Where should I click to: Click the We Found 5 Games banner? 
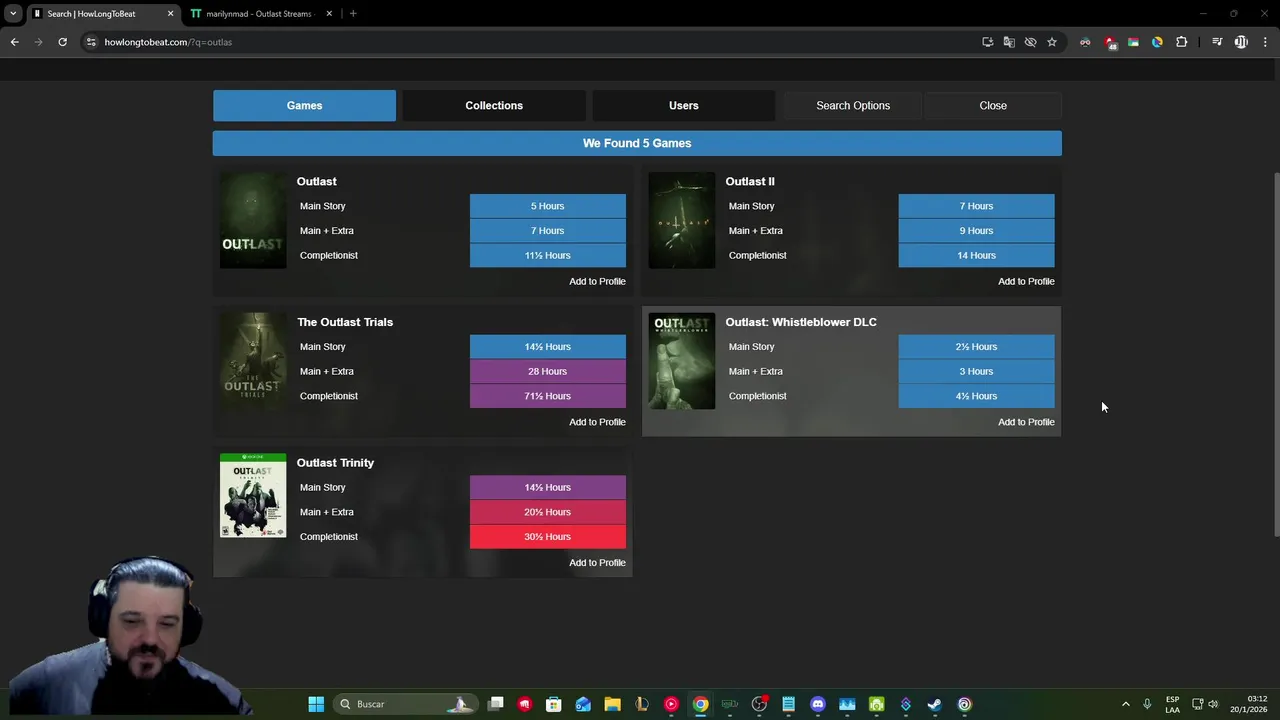(x=637, y=143)
